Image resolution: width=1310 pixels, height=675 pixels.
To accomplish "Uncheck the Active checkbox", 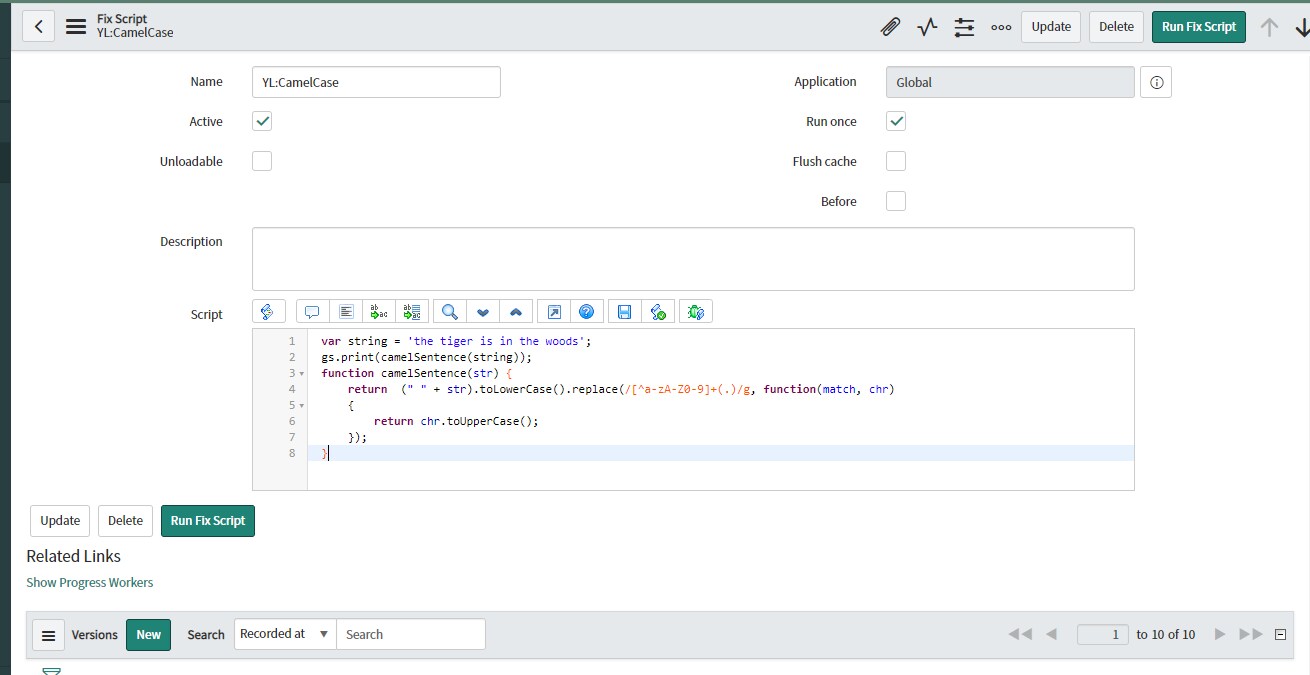I will tap(262, 121).
